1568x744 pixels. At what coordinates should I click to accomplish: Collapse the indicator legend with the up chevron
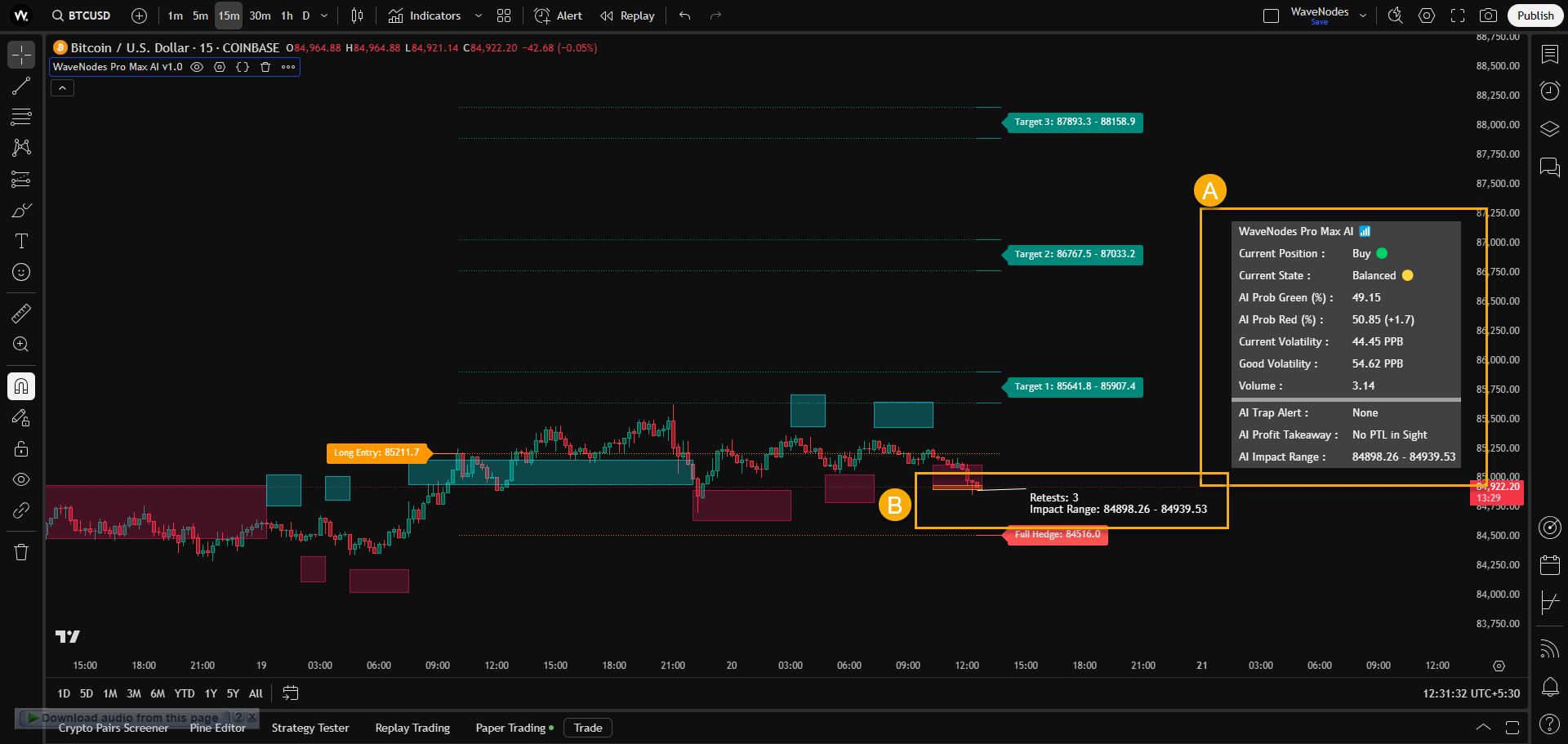coord(61,87)
